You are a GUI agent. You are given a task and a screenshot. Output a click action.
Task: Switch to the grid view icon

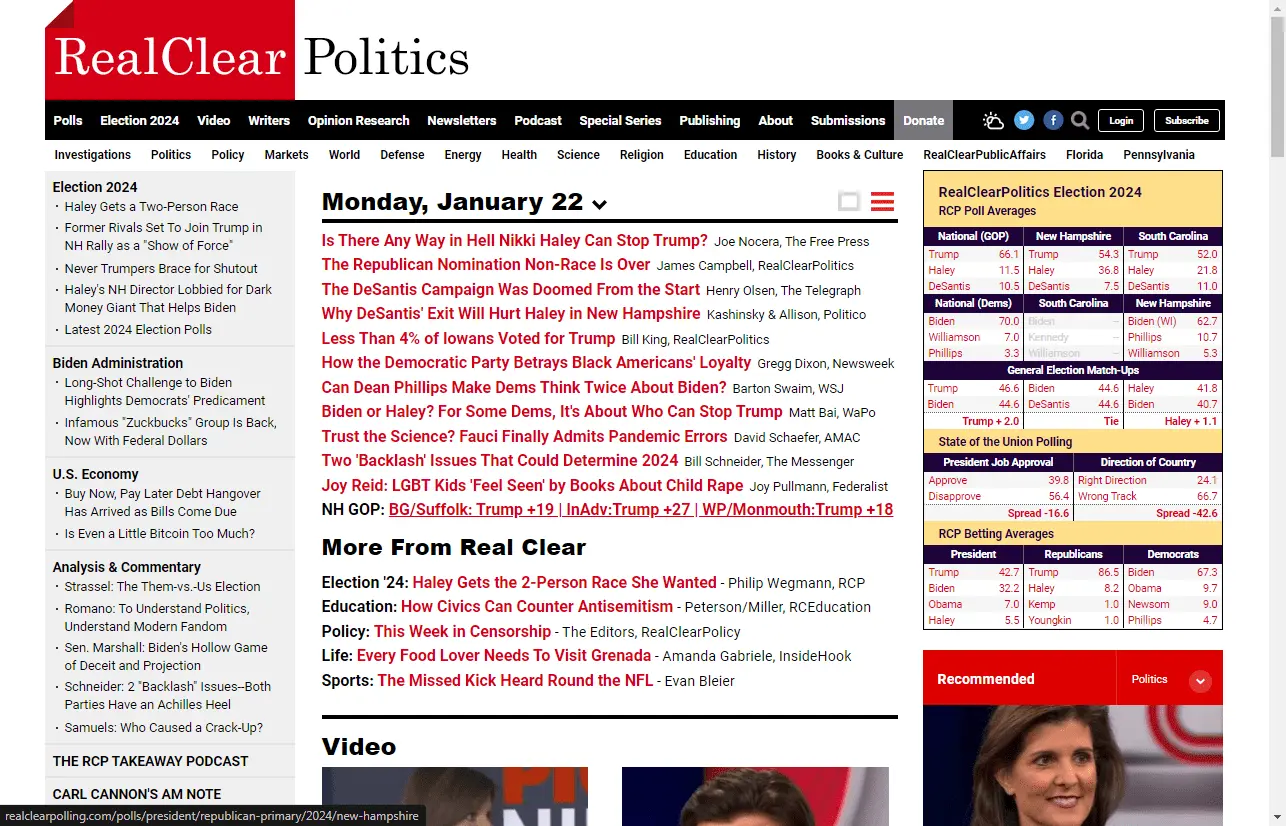pyautogui.click(x=849, y=202)
